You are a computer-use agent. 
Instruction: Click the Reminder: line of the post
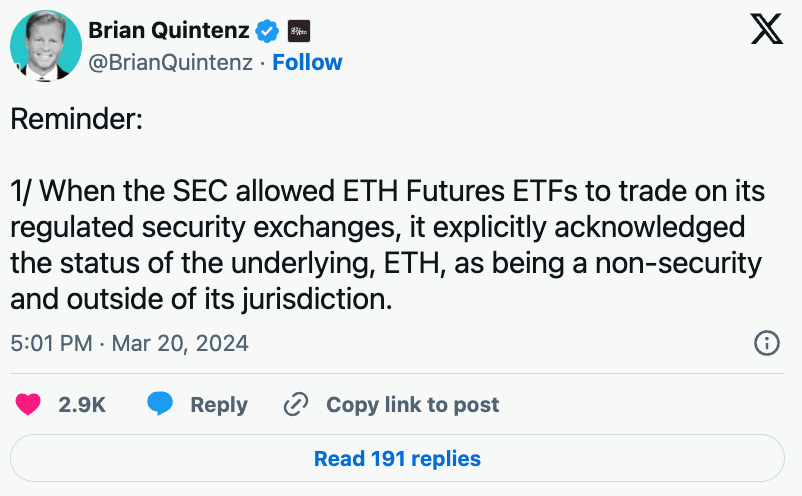77,119
